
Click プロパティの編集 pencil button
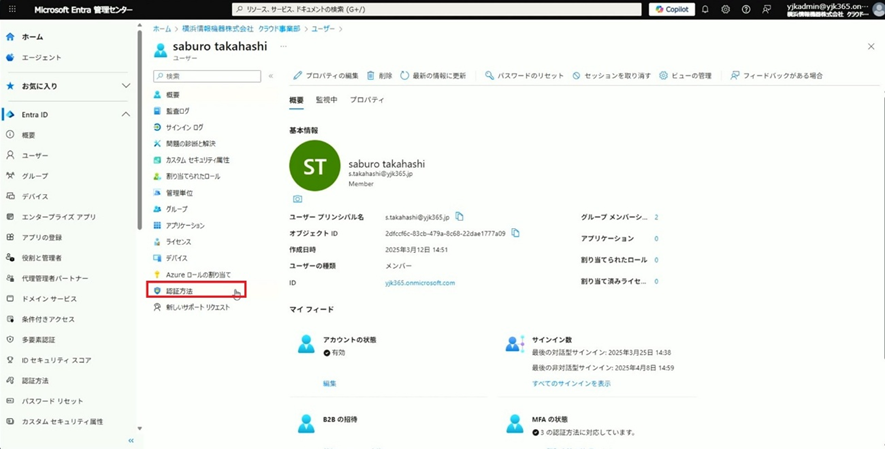click(326, 75)
